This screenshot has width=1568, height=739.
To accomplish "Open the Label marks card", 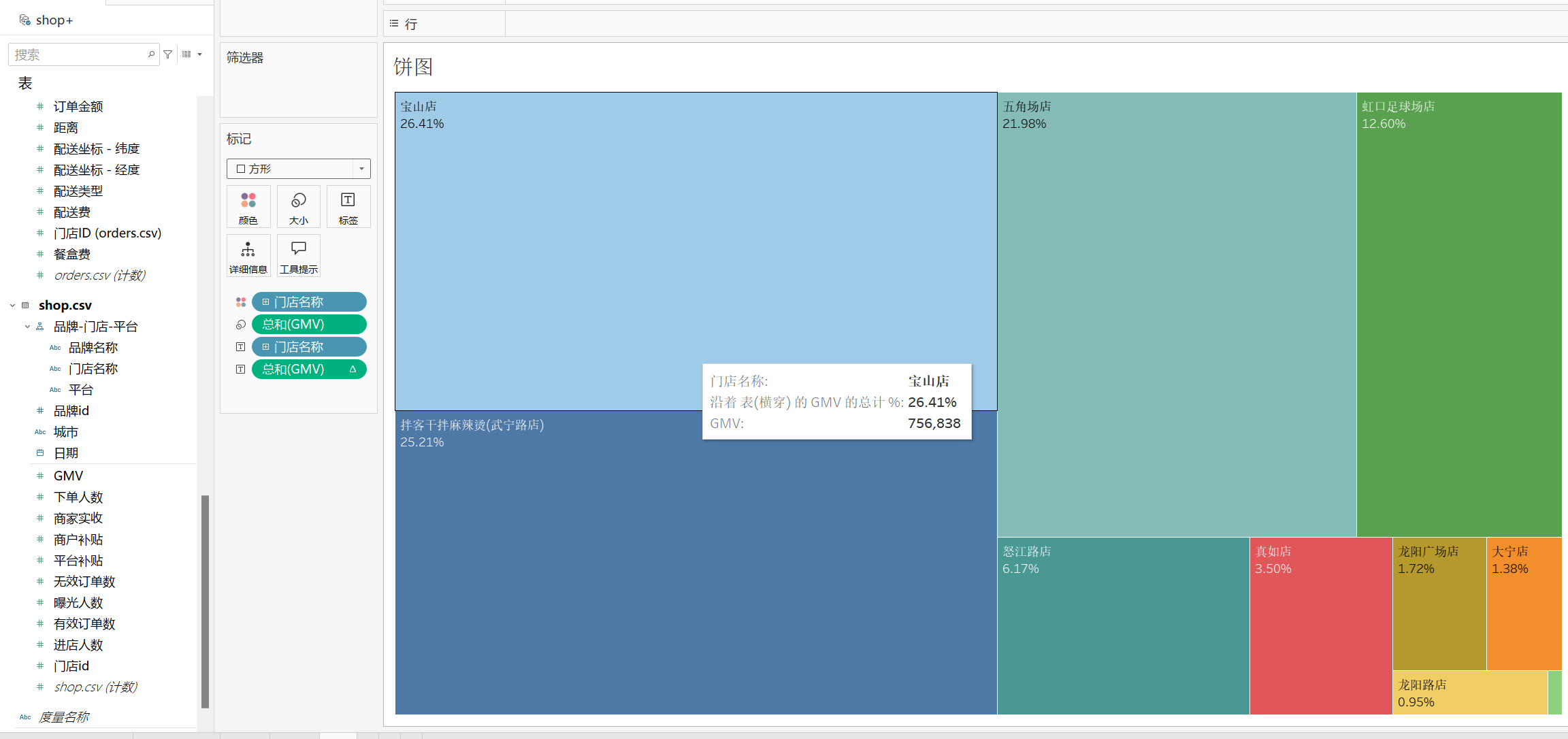I will point(348,207).
